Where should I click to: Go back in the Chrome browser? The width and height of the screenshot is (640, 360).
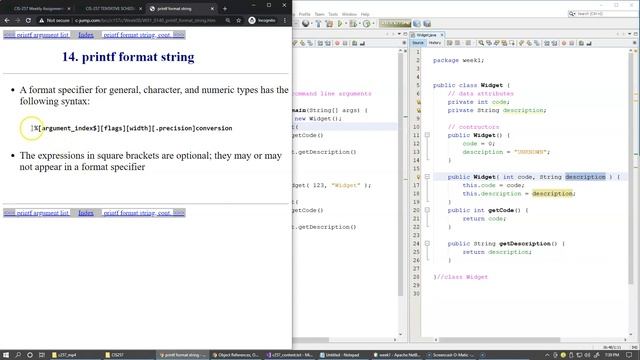click(x=7, y=20)
